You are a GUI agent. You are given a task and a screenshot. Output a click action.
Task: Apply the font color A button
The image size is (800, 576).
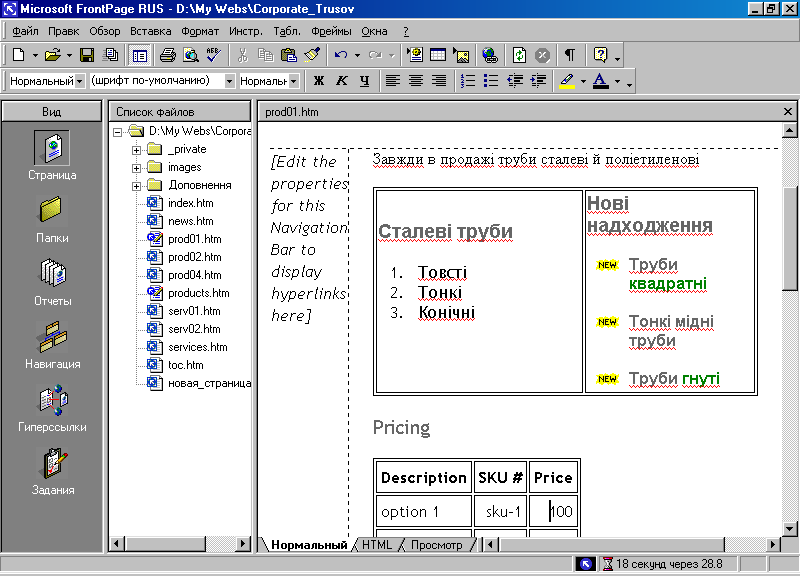coord(601,81)
